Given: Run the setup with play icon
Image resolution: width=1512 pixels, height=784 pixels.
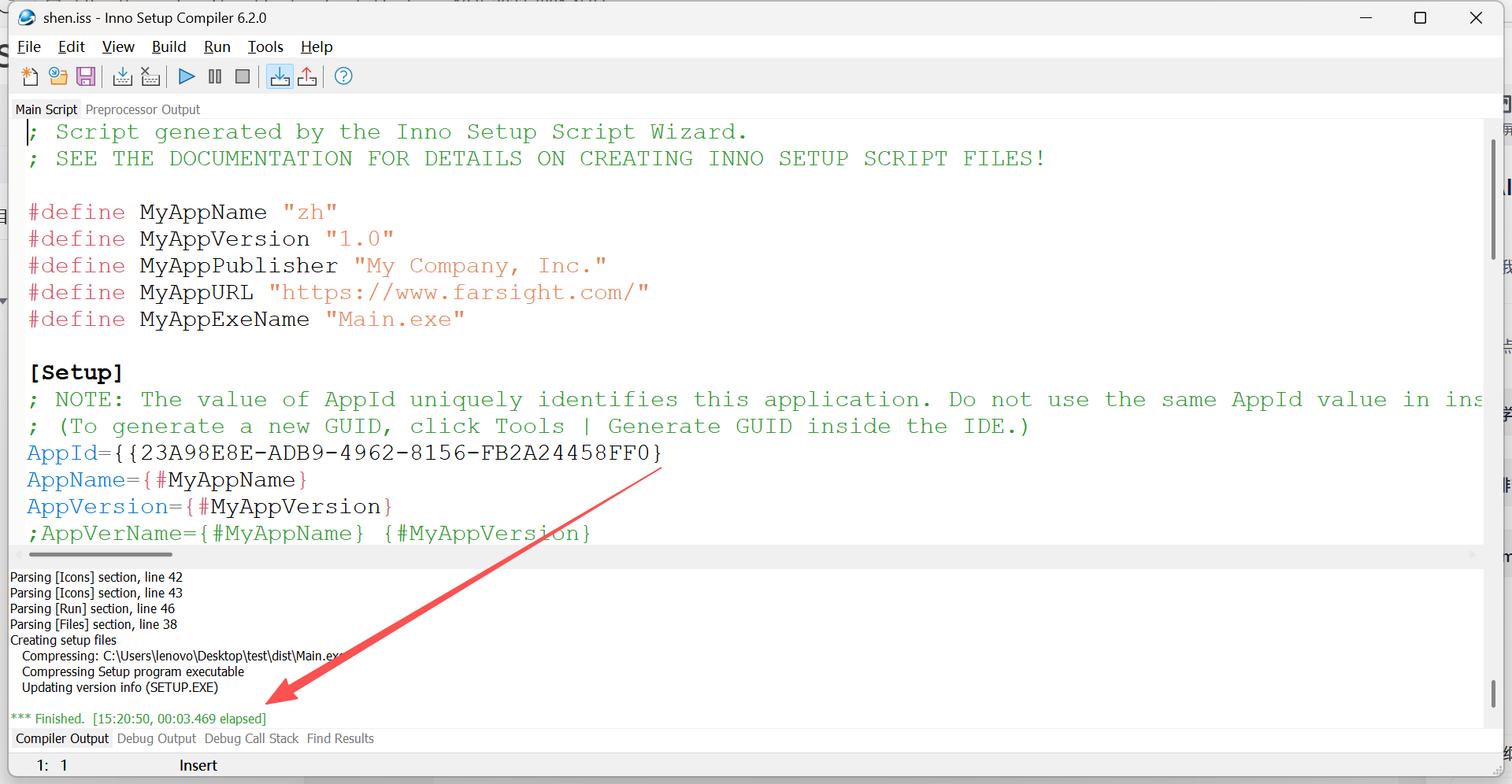Looking at the screenshot, I should (187, 76).
